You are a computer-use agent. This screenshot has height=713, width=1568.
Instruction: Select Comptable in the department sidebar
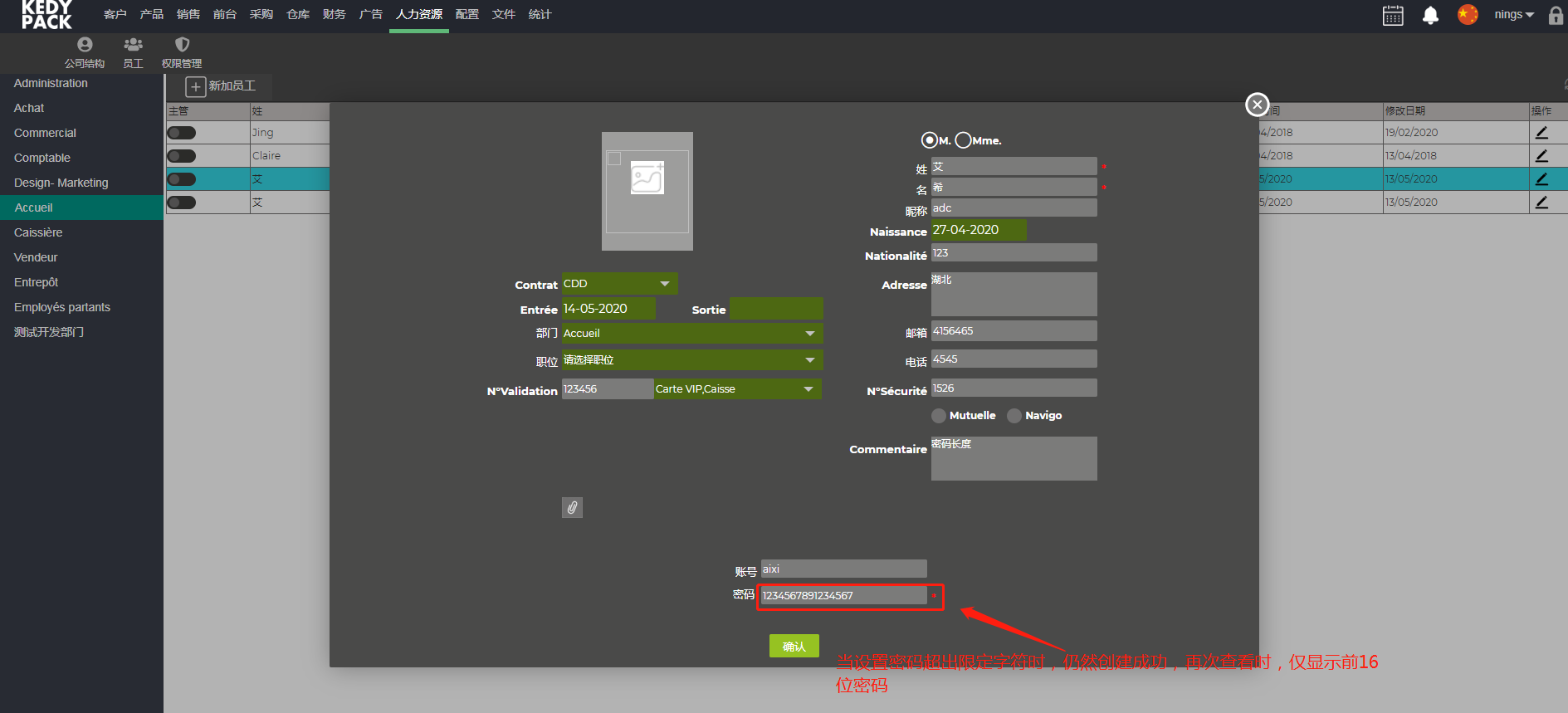(42, 158)
